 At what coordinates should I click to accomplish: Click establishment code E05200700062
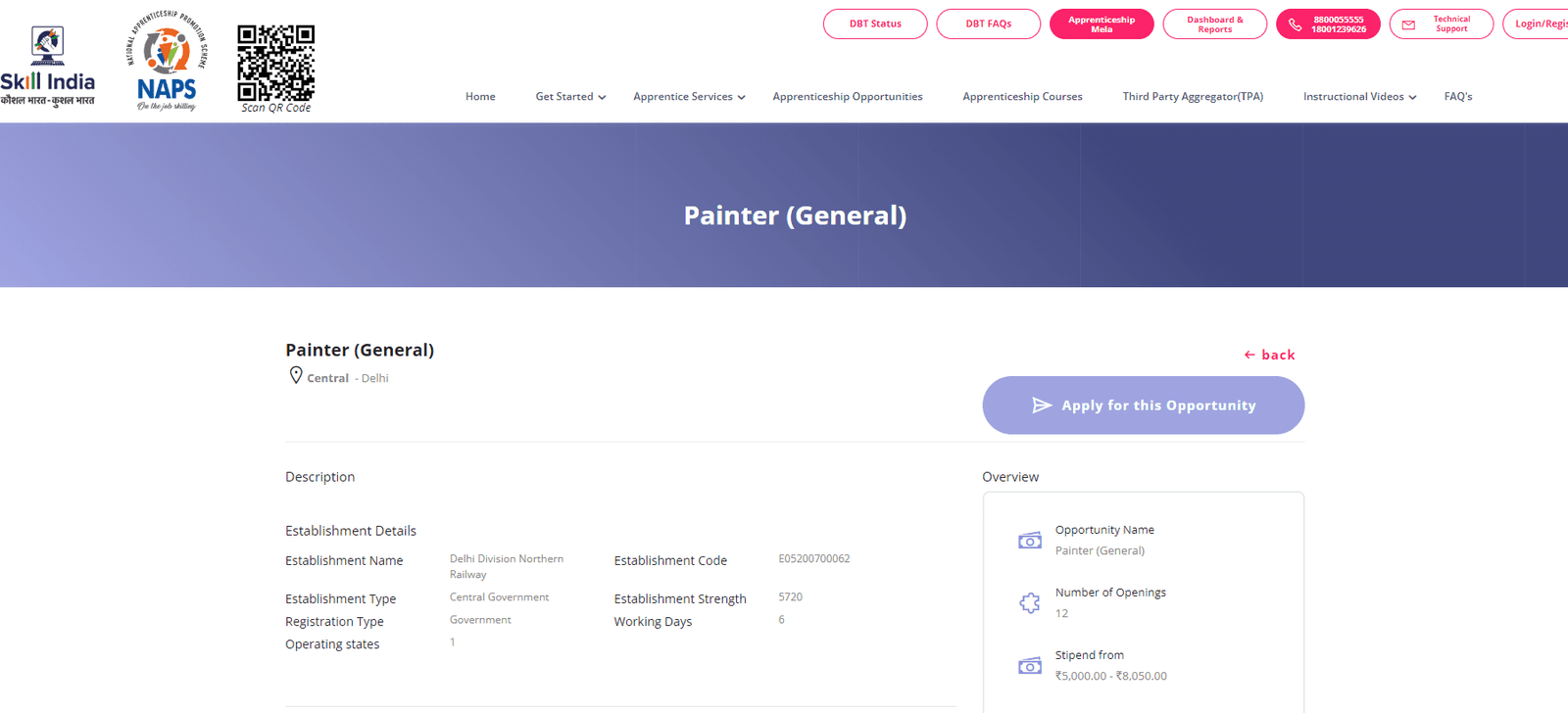point(814,559)
